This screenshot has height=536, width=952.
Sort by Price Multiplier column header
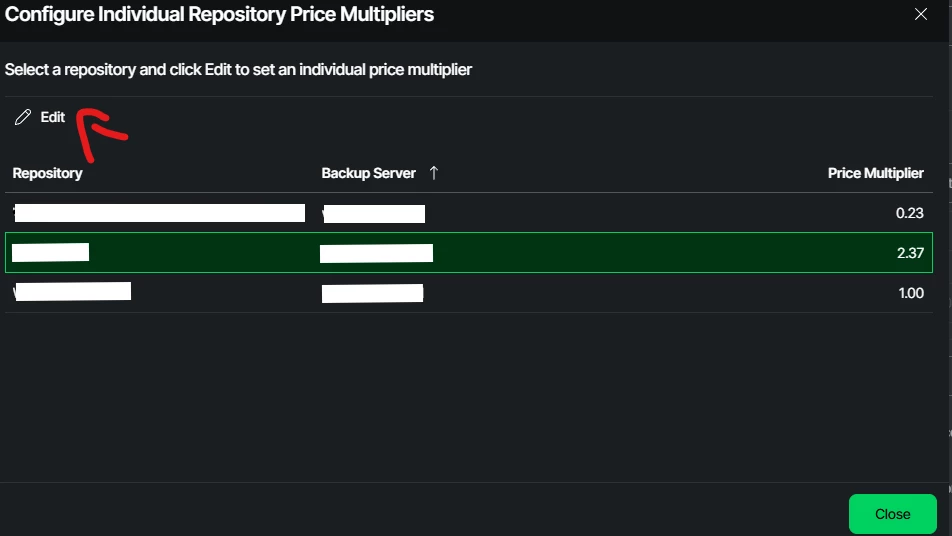[876, 173]
